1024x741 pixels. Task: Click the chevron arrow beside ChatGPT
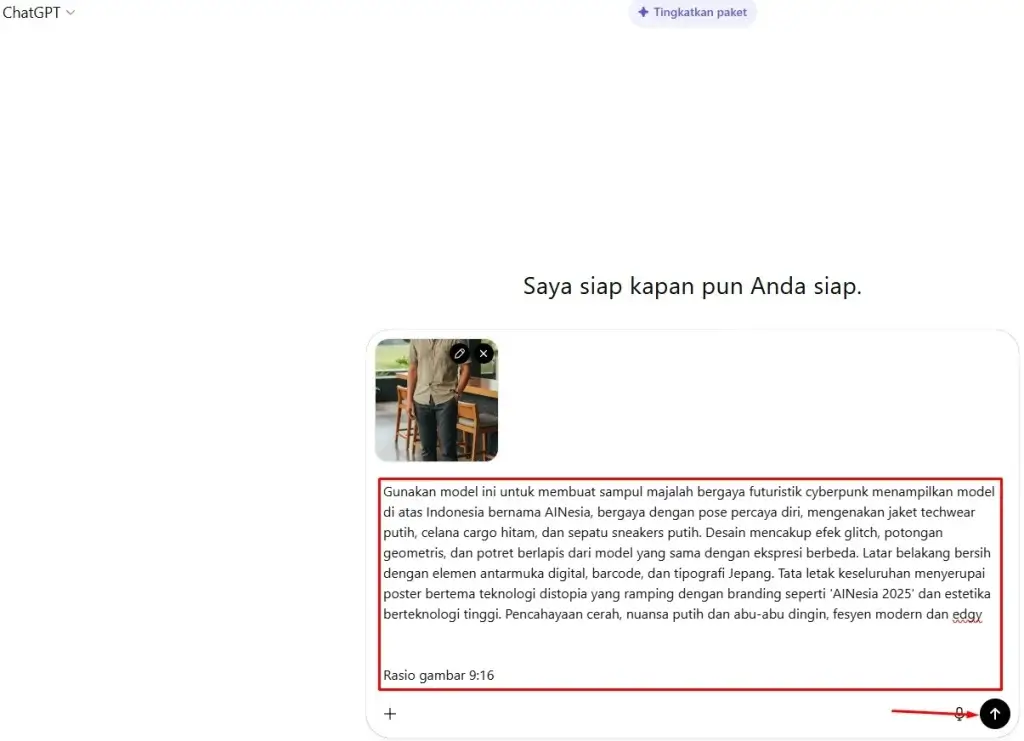tap(70, 13)
